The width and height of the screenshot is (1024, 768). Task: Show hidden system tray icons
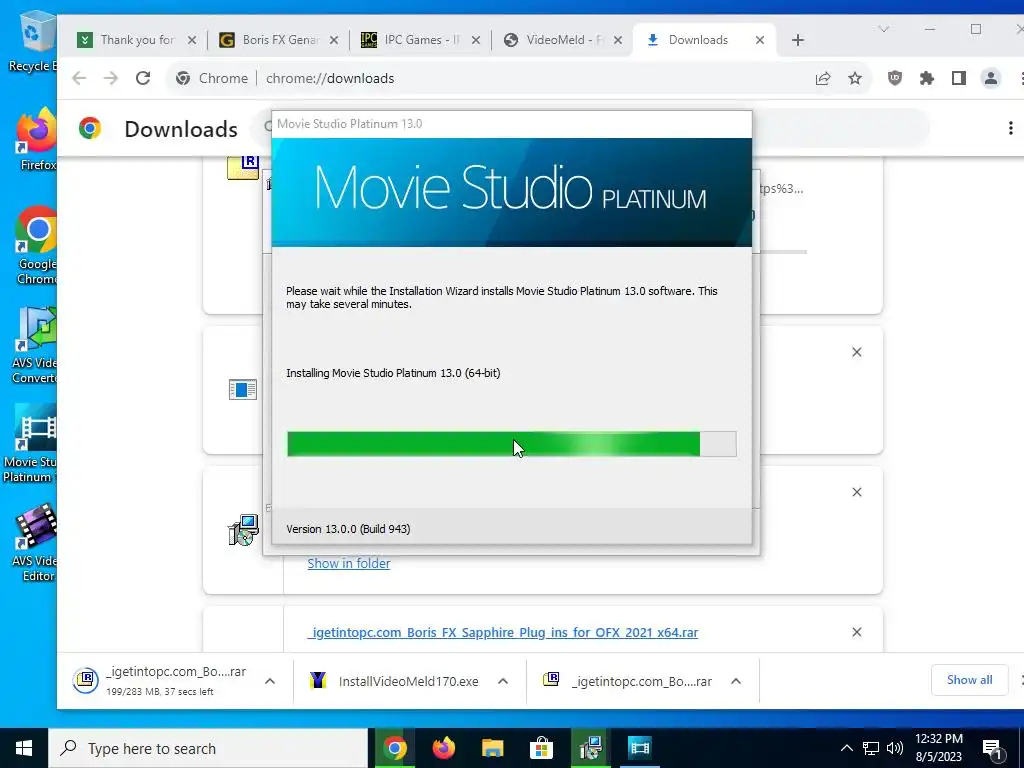coord(846,748)
